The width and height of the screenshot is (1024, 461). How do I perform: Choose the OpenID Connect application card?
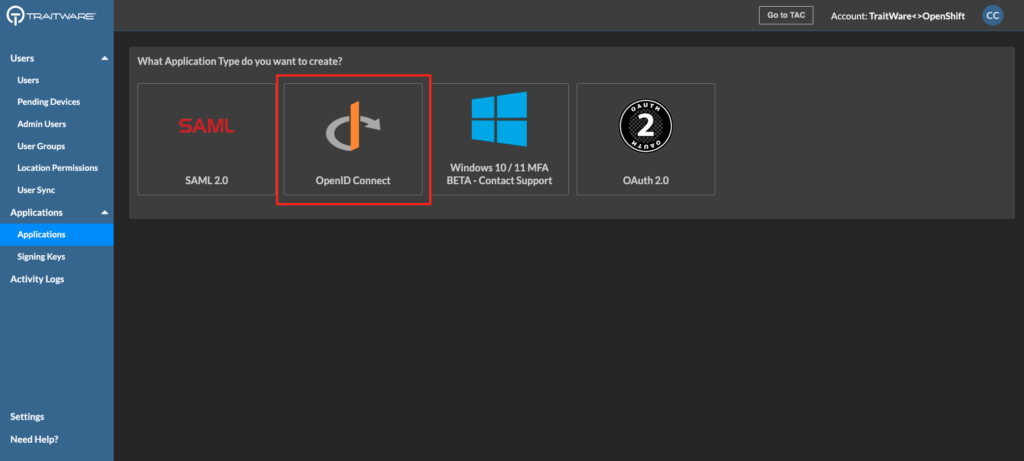pos(353,139)
